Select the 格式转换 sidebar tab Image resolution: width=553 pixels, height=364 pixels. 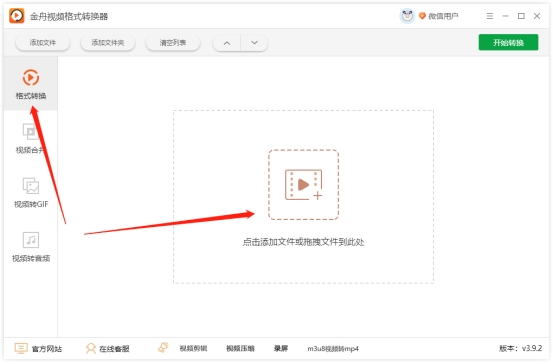(x=31, y=84)
